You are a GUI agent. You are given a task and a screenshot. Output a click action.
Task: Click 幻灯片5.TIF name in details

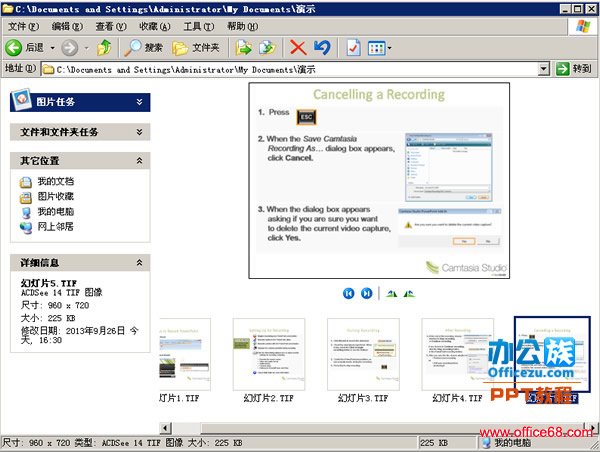pos(49,283)
